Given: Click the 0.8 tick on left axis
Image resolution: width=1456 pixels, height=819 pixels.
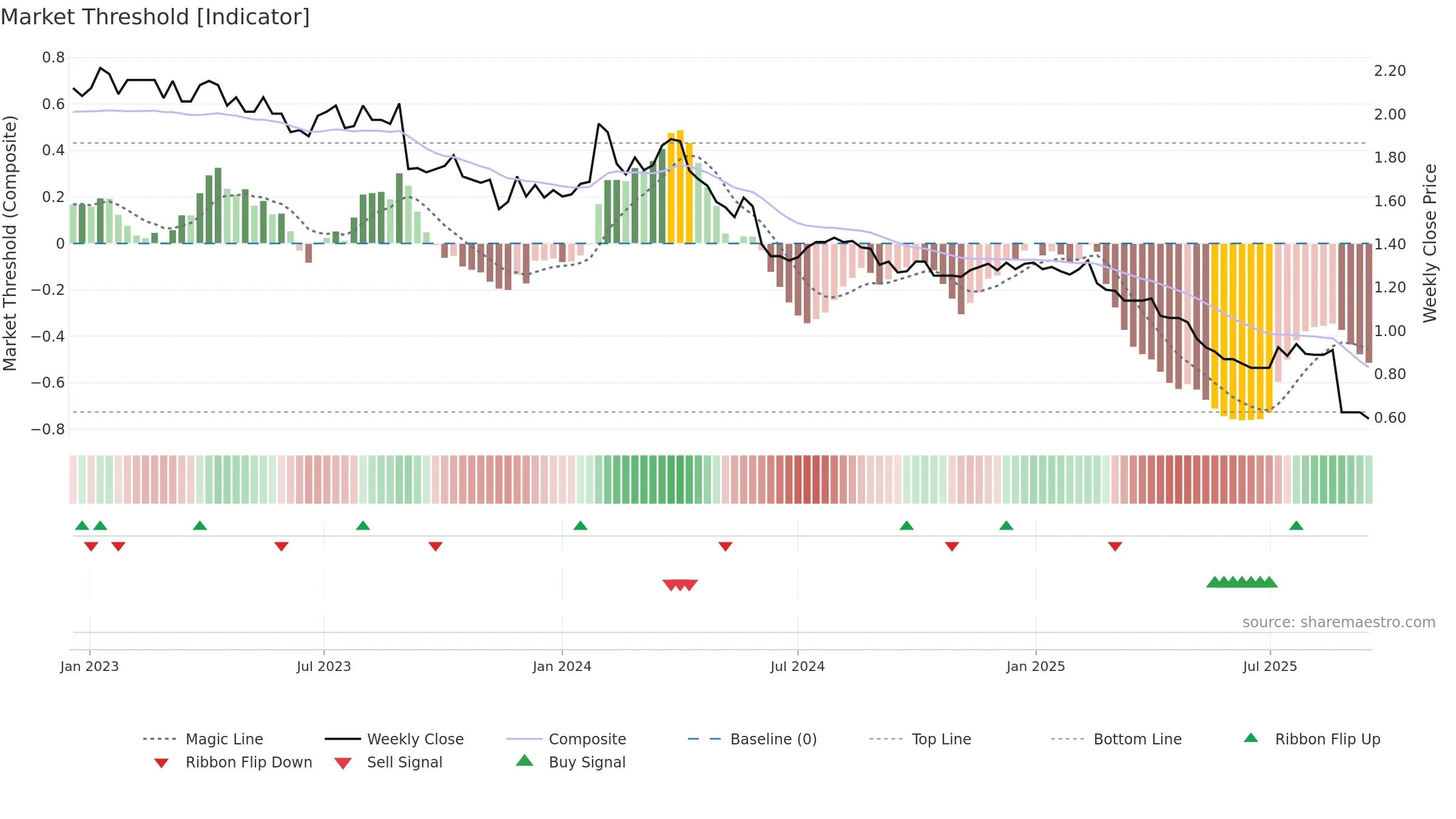Looking at the screenshot, I should click(53, 58).
